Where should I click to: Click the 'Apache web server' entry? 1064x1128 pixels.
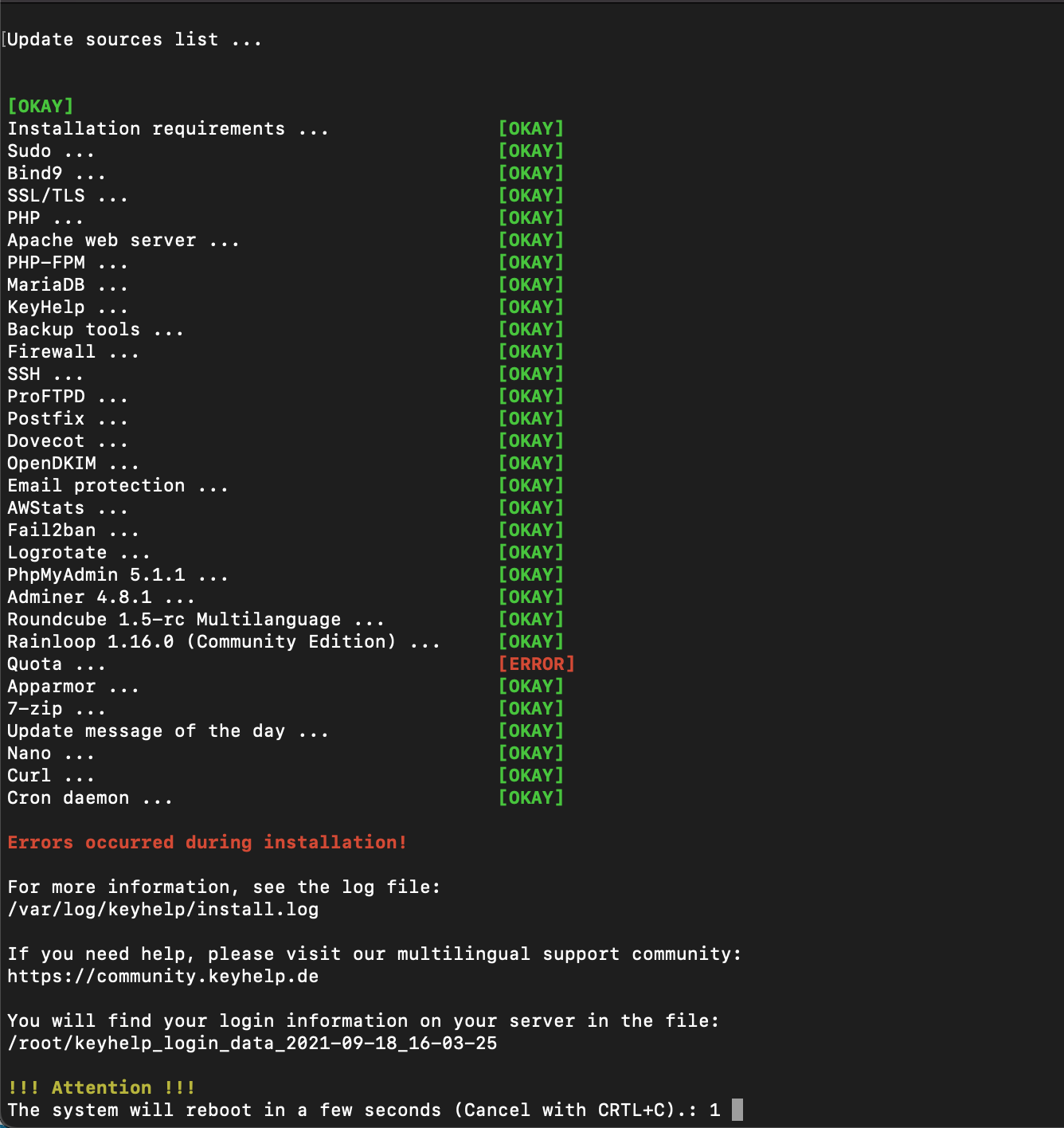tap(123, 241)
